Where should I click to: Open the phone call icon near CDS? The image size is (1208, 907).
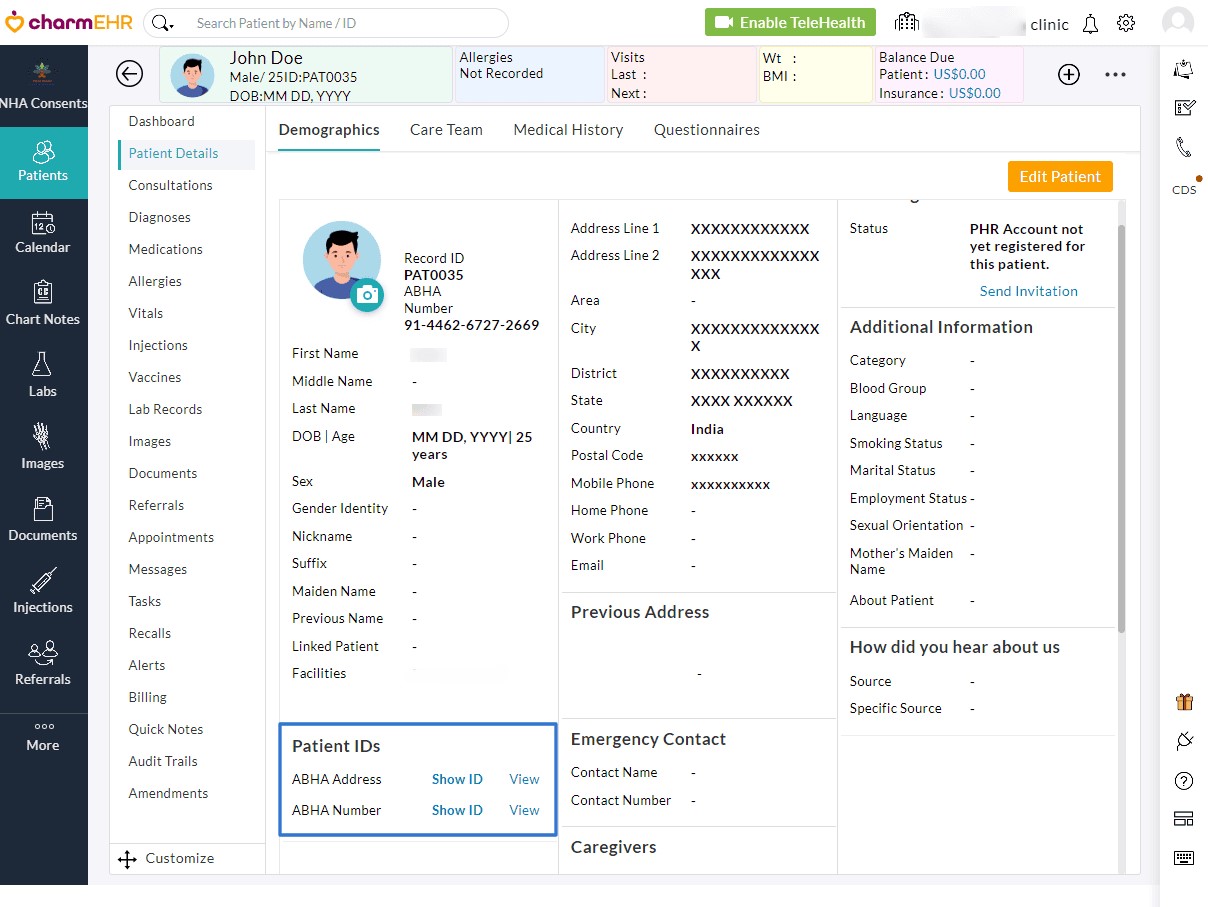[x=1183, y=148]
